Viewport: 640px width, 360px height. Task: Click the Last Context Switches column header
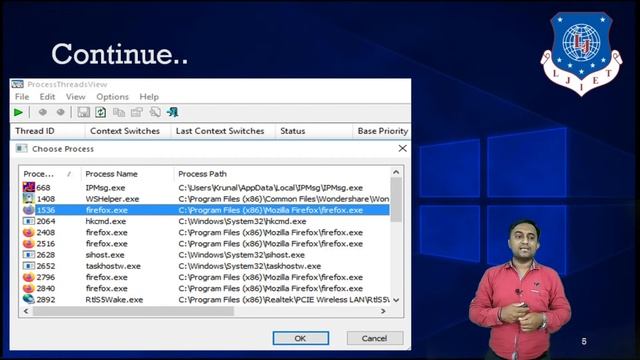[x=222, y=131]
